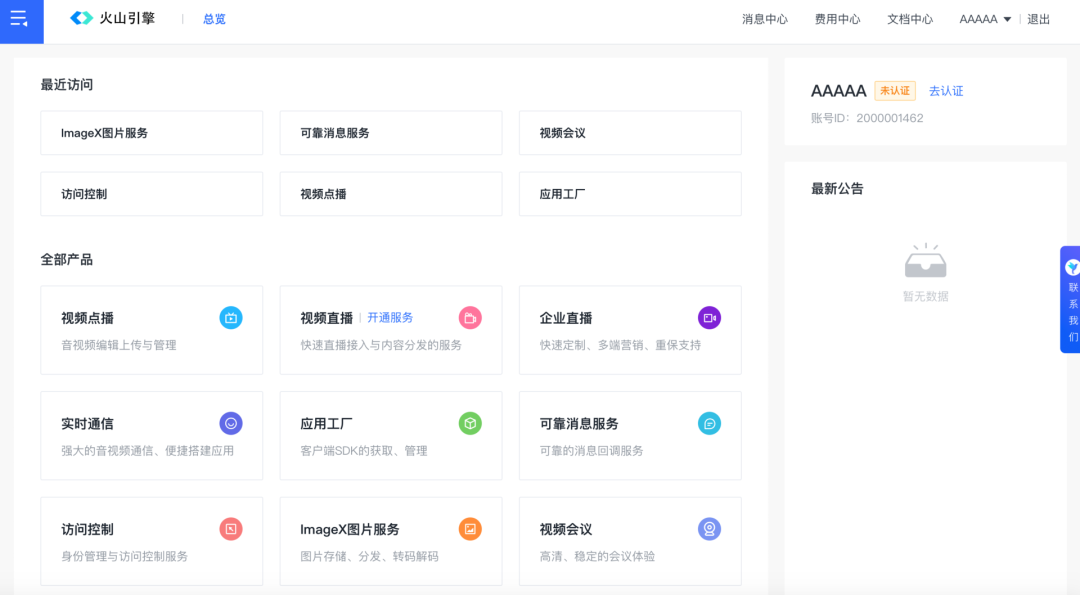This screenshot has width=1080, height=595.
Task: Click the blue 视频点播 product icon
Action: pos(231,318)
